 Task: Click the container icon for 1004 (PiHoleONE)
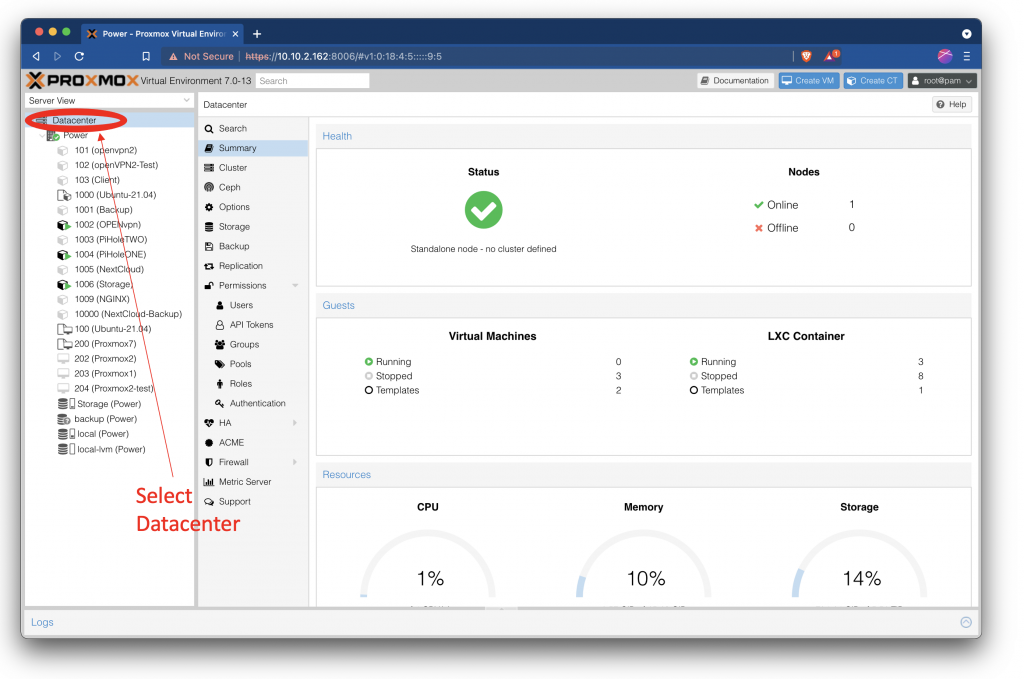(x=63, y=255)
